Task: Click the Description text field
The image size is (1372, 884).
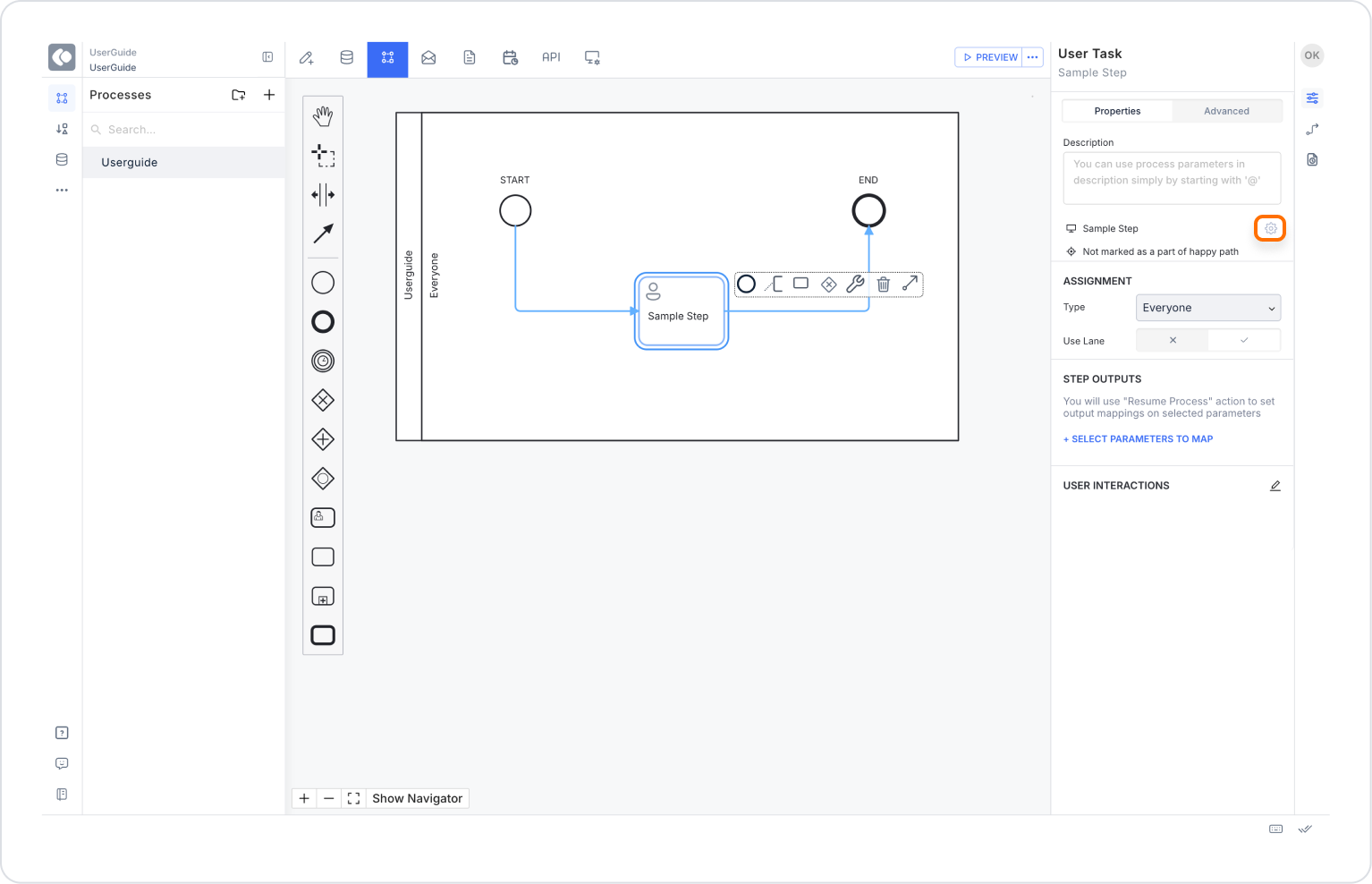Action: (1171, 177)
